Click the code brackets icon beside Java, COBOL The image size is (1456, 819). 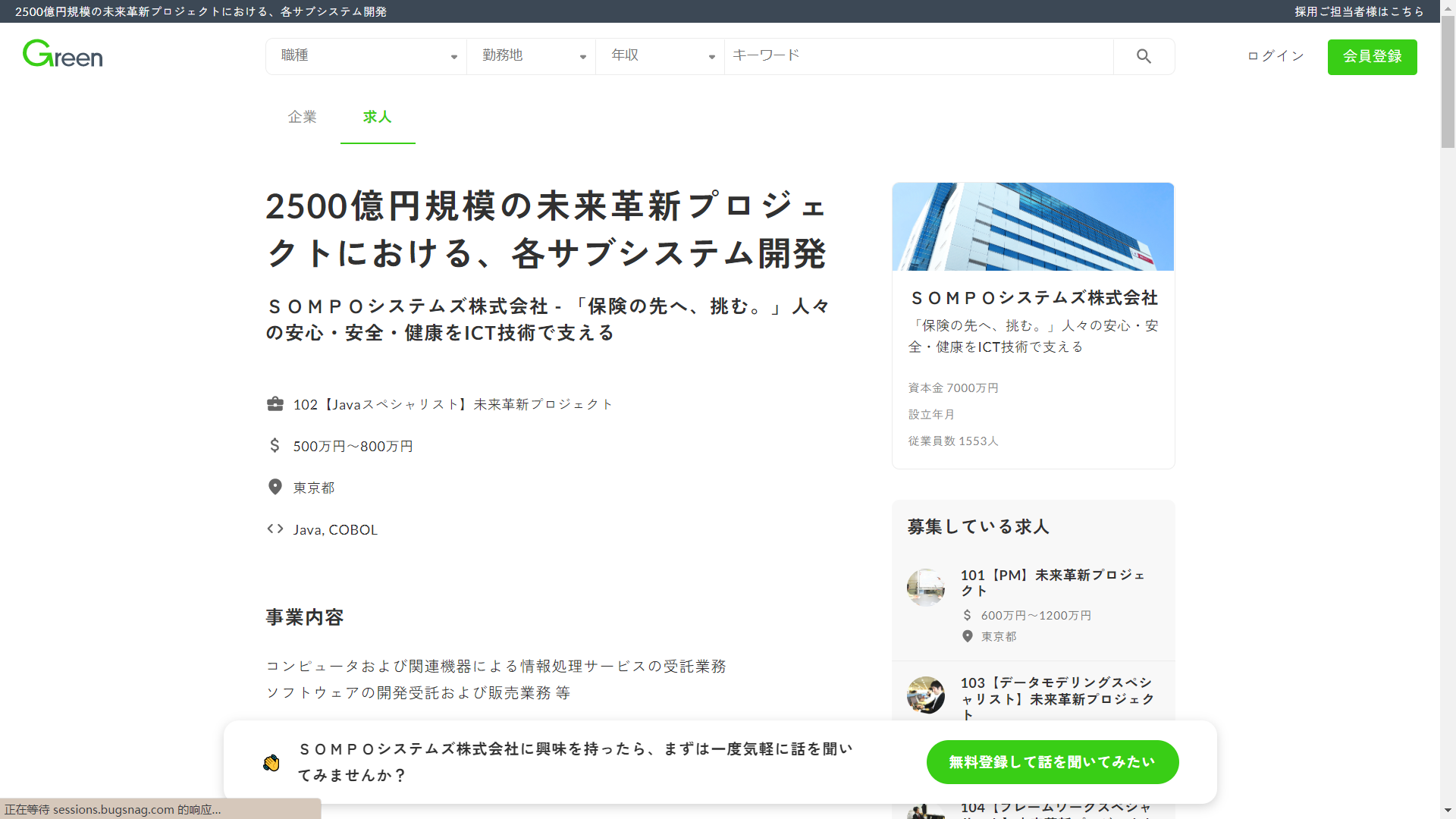point(275,529)
